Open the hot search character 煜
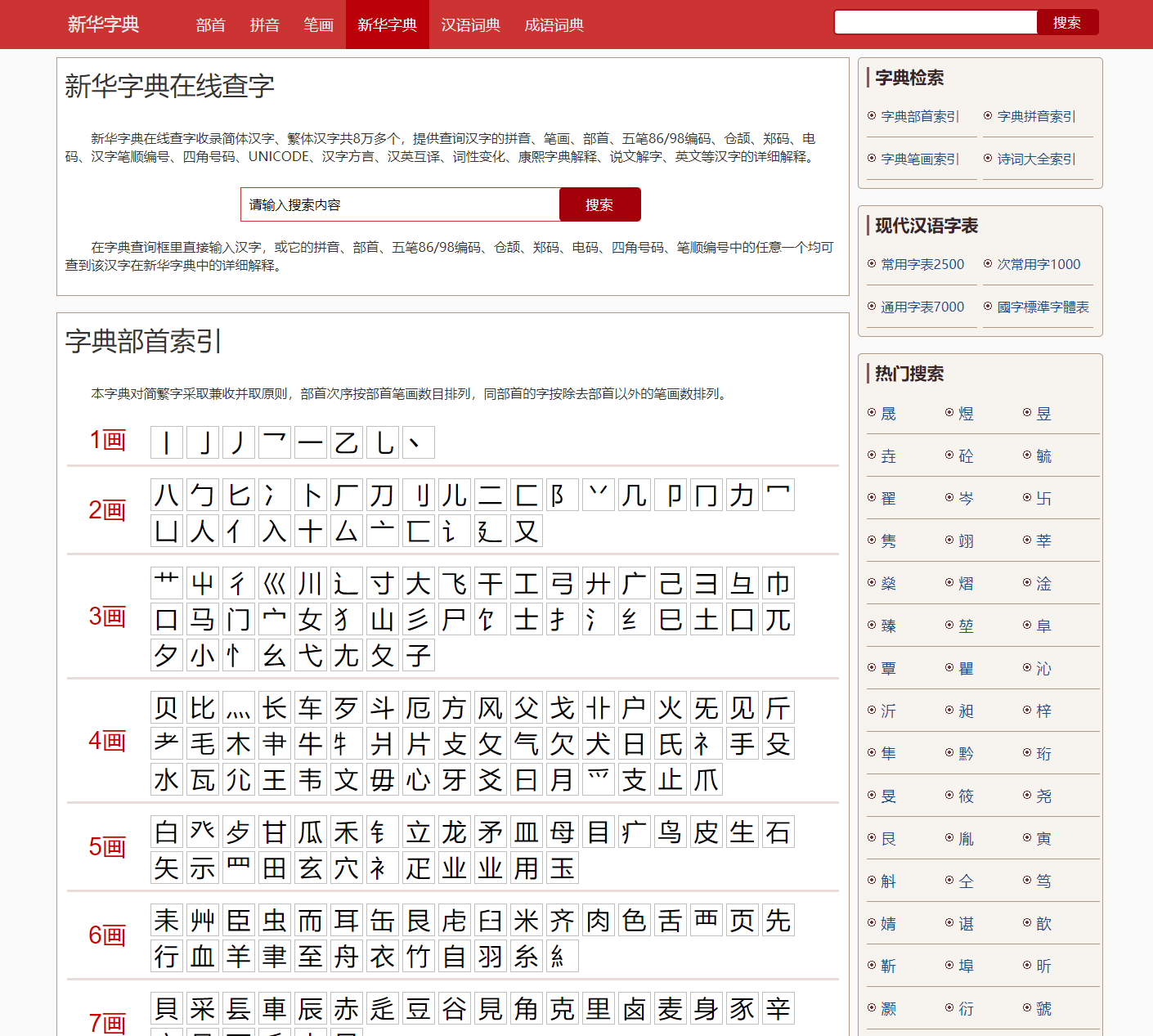The width and height of the screenshot is (1153, 1036). pyautogui.click(x=964, y=413)
